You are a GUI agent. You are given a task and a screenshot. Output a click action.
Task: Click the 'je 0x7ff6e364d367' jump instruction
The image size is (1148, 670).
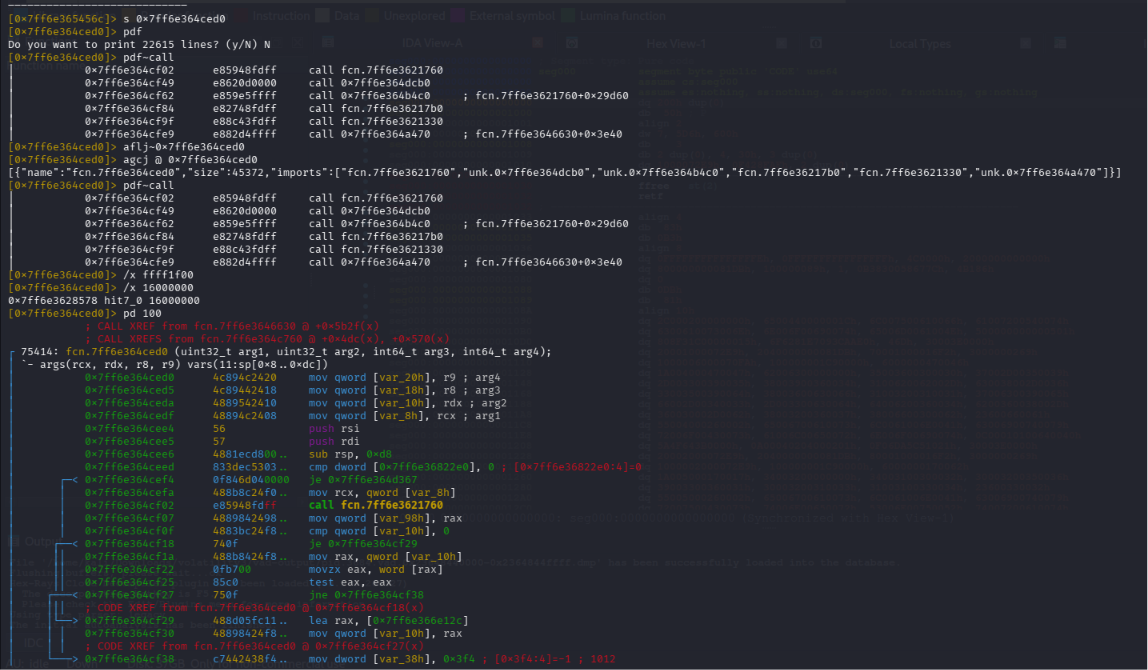(363, 480)
